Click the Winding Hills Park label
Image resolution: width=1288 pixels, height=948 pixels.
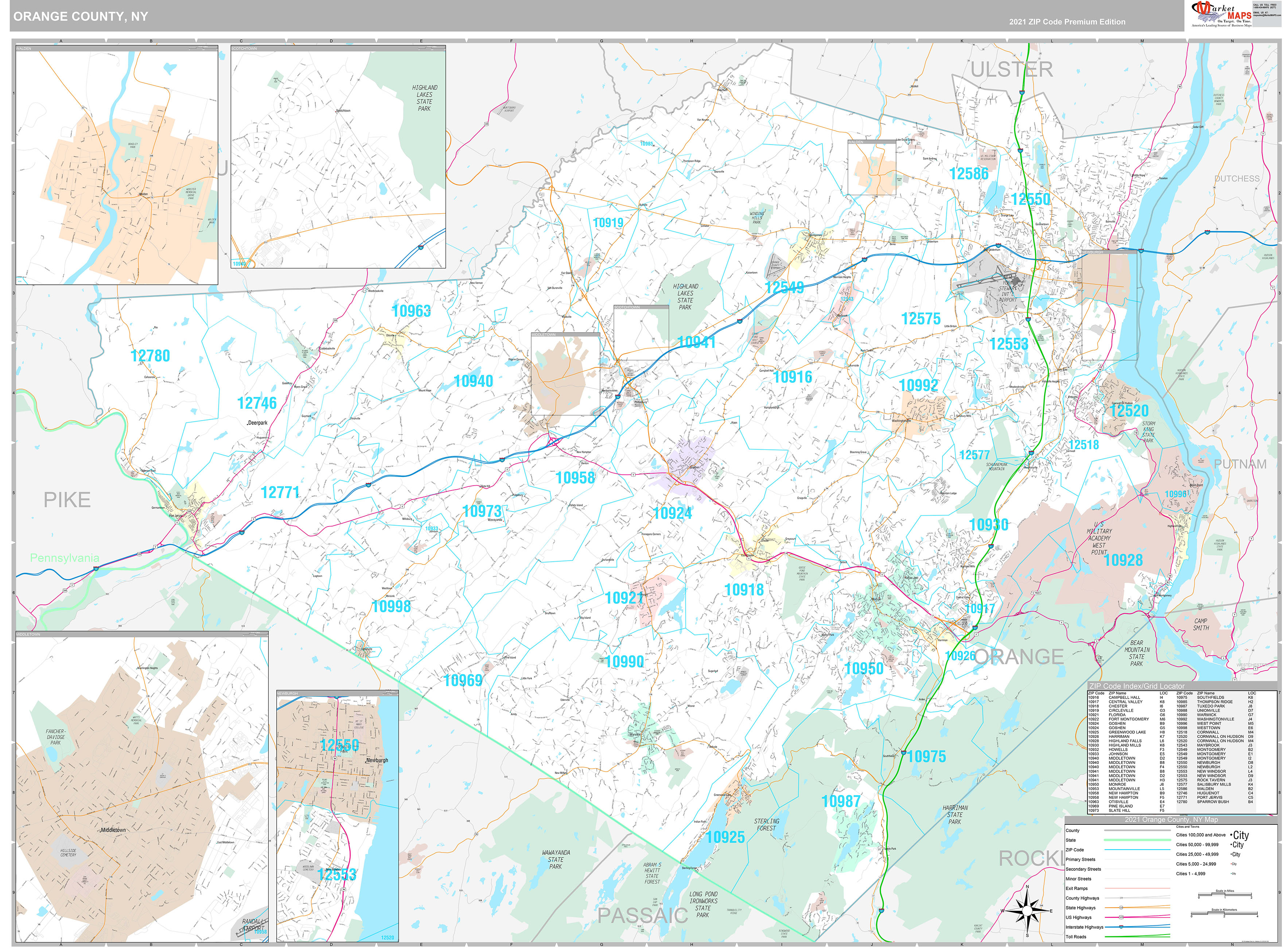(x=757, y=218)
